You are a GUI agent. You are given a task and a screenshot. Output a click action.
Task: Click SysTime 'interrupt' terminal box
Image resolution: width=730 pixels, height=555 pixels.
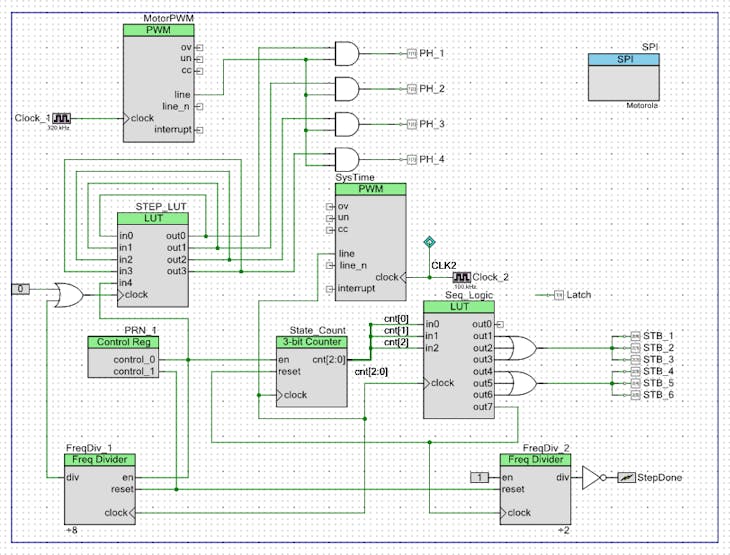tap(330, 289)
